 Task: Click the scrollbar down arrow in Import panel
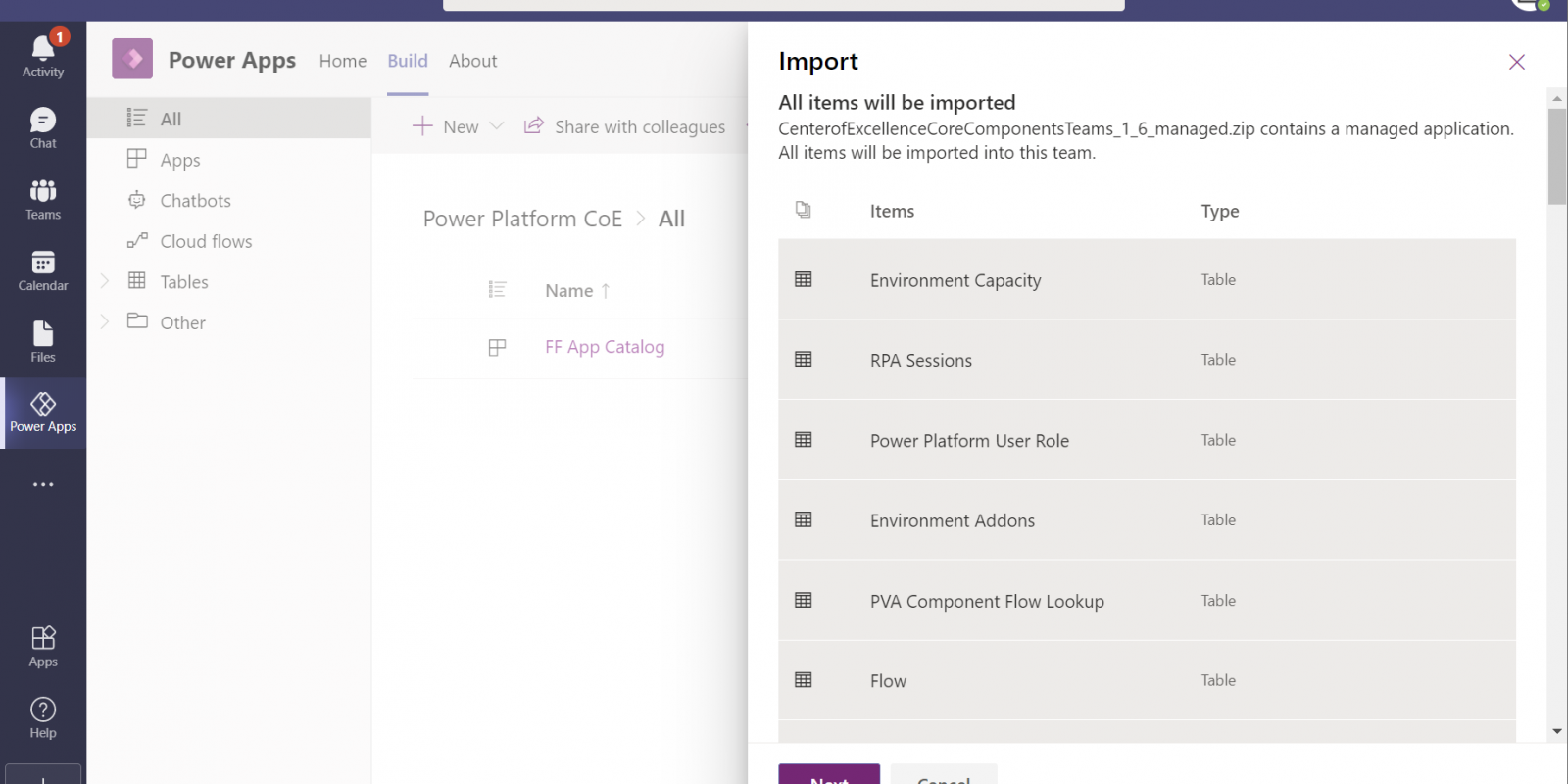click(x=1556, y=731)
